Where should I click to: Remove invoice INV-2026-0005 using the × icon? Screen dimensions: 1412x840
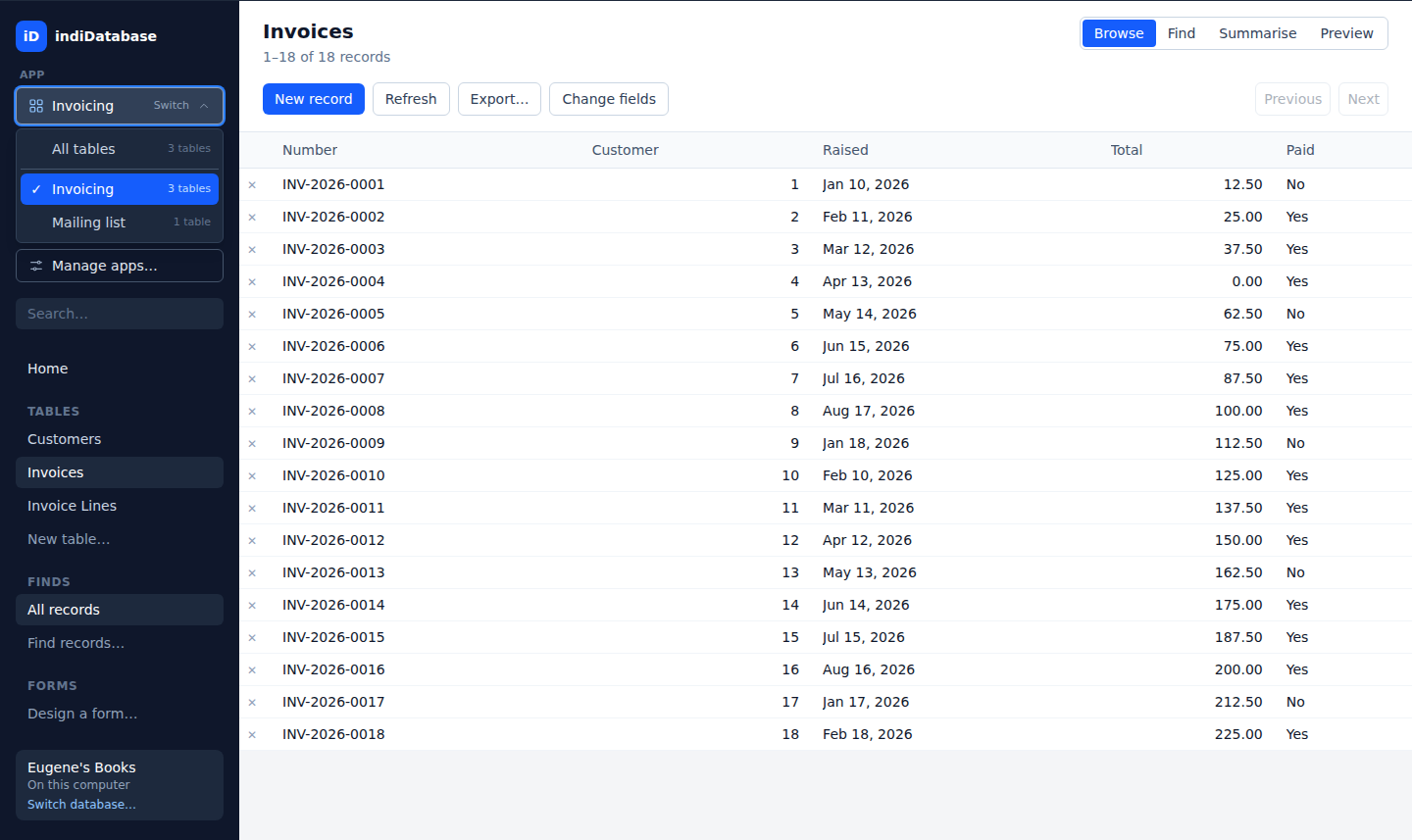coord(252,315)
